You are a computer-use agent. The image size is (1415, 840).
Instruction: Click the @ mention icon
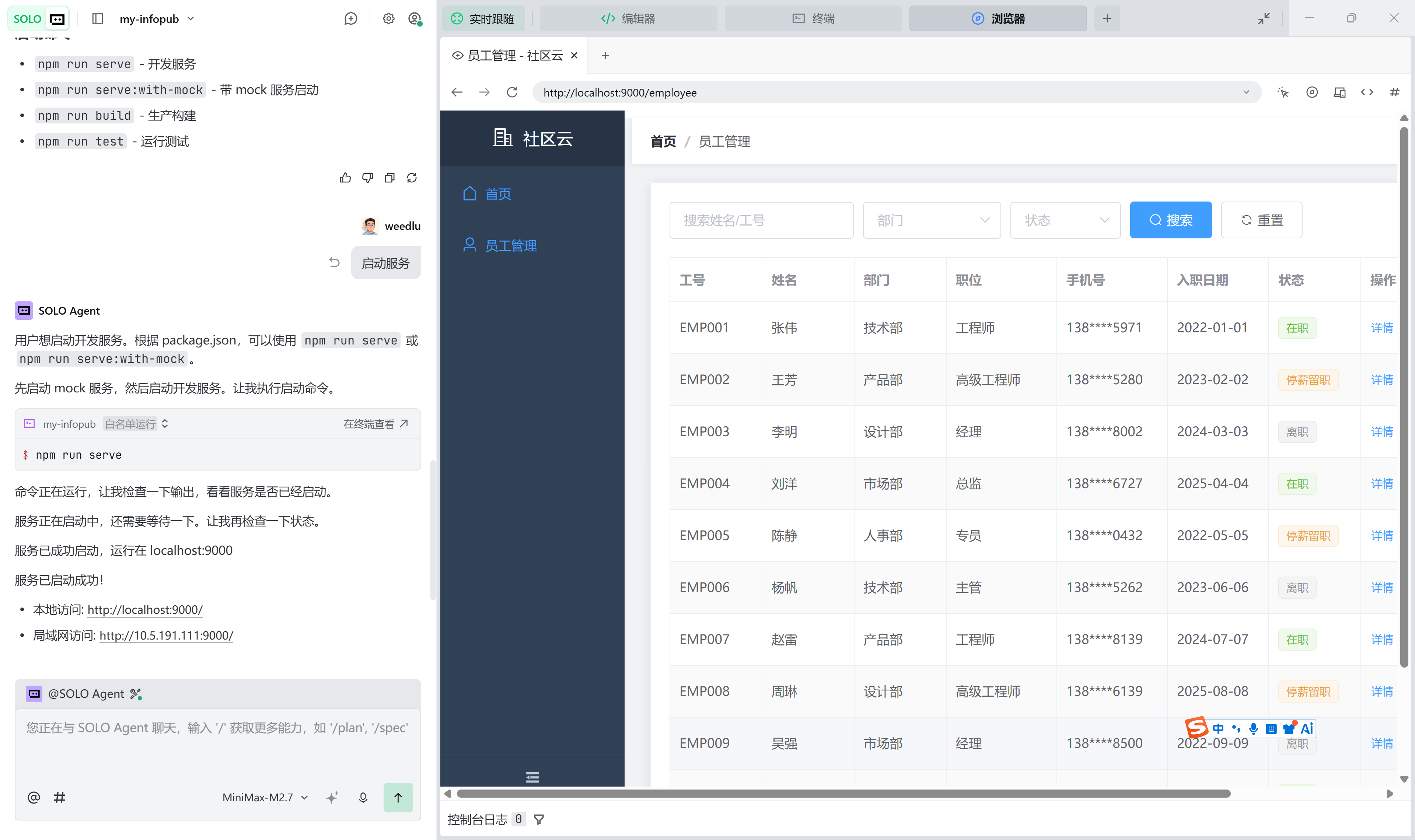pos(34,798)
